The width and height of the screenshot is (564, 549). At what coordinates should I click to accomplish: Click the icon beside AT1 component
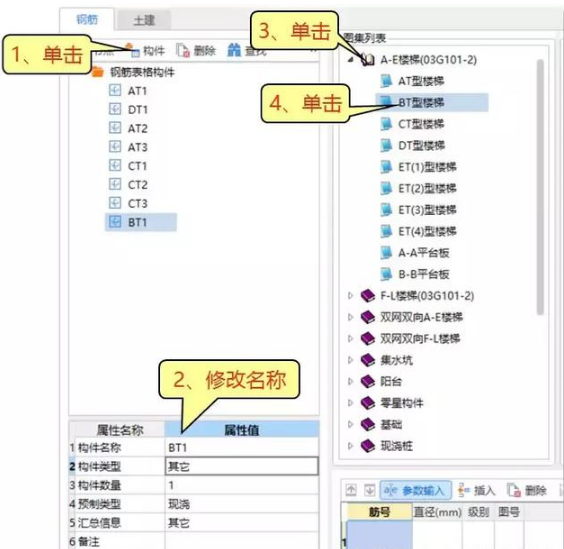[115, 90]
